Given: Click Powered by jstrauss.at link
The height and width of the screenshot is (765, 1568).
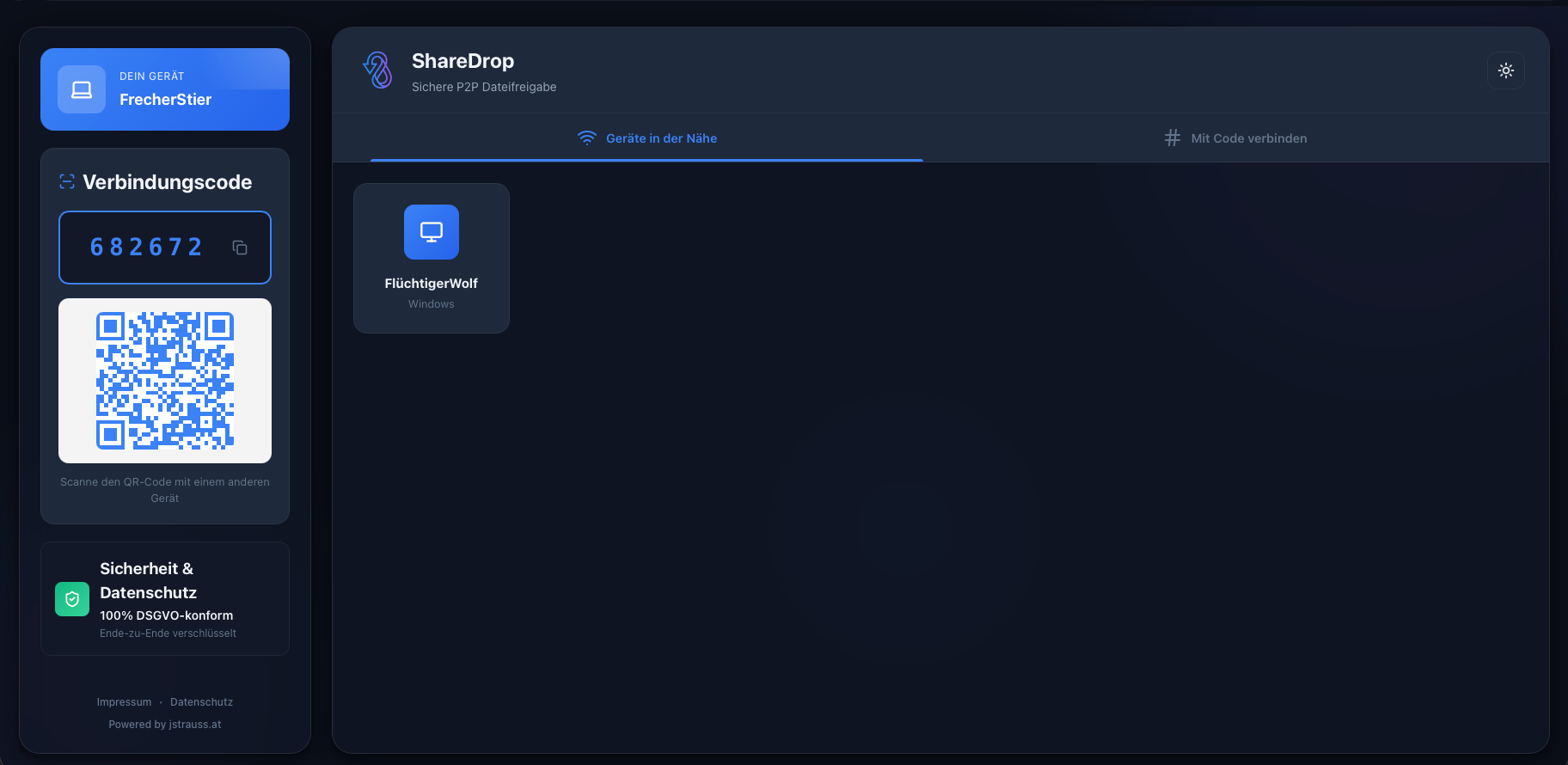Looking at the screenshot, I should 165,725.
